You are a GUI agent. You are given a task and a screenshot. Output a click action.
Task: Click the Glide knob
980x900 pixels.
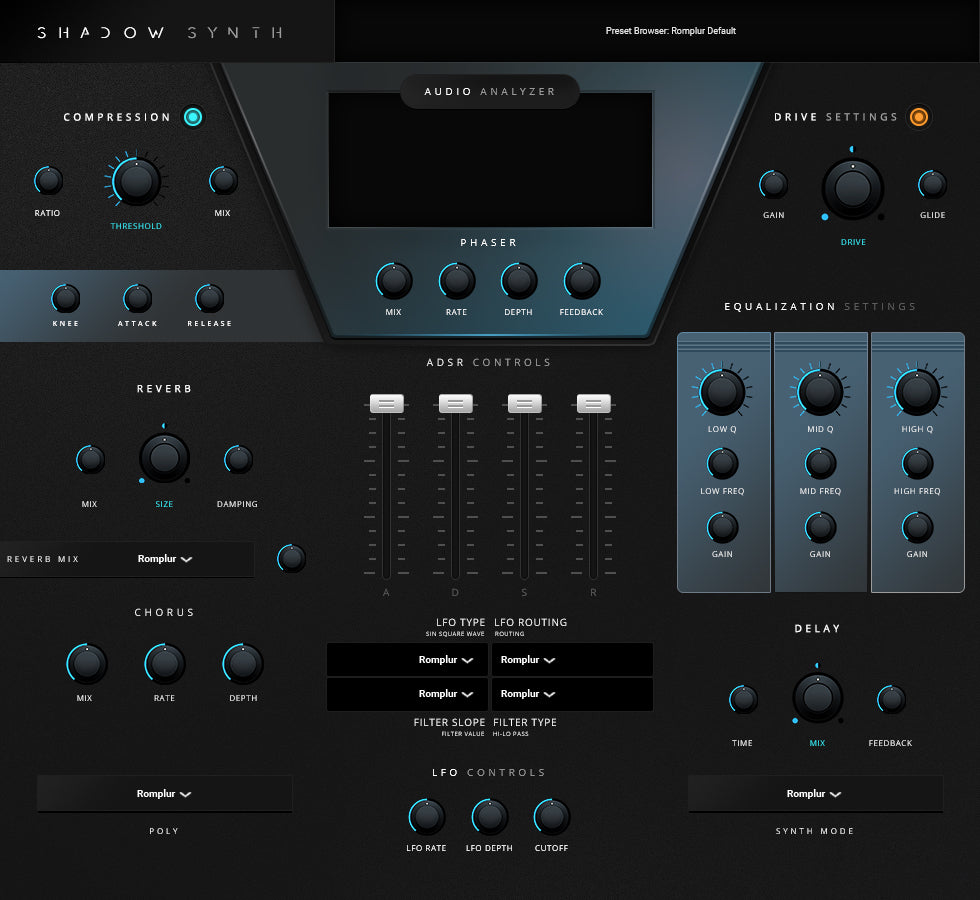pos(932,185)
